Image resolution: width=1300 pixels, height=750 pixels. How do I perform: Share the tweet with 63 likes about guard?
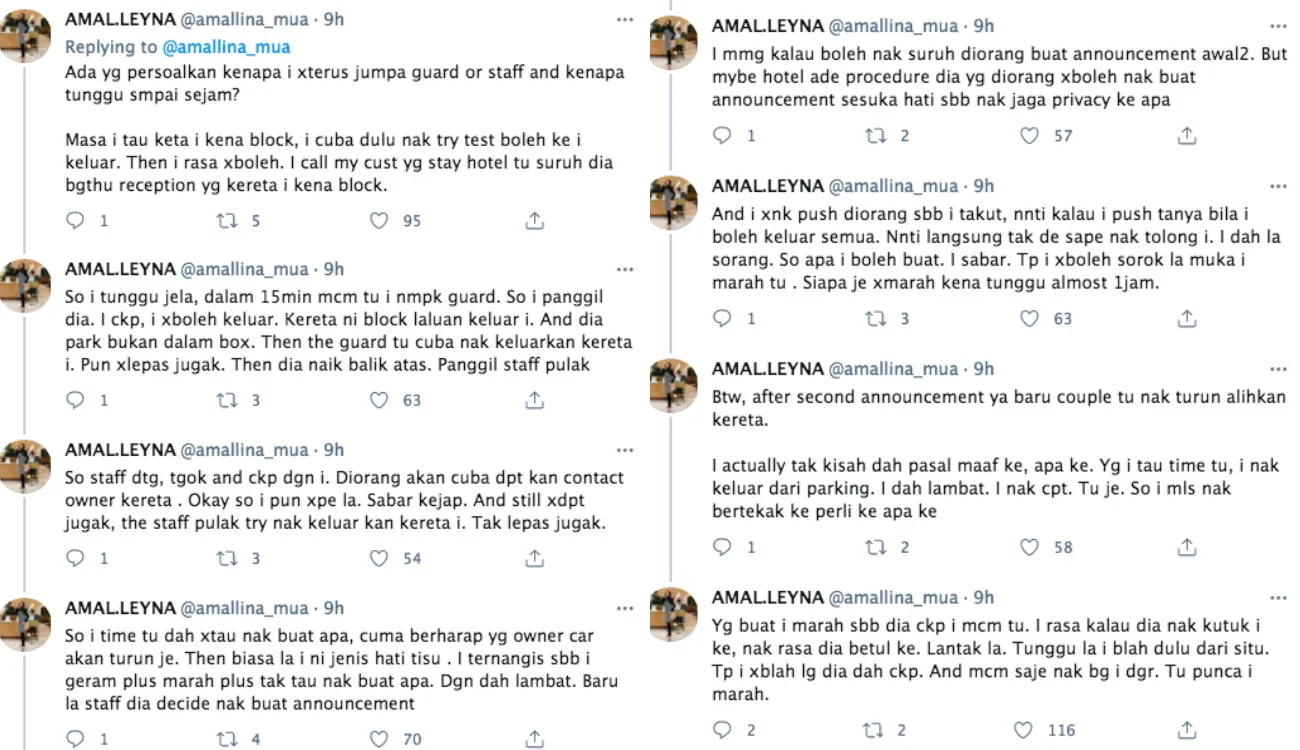click(x=534, y=400)
